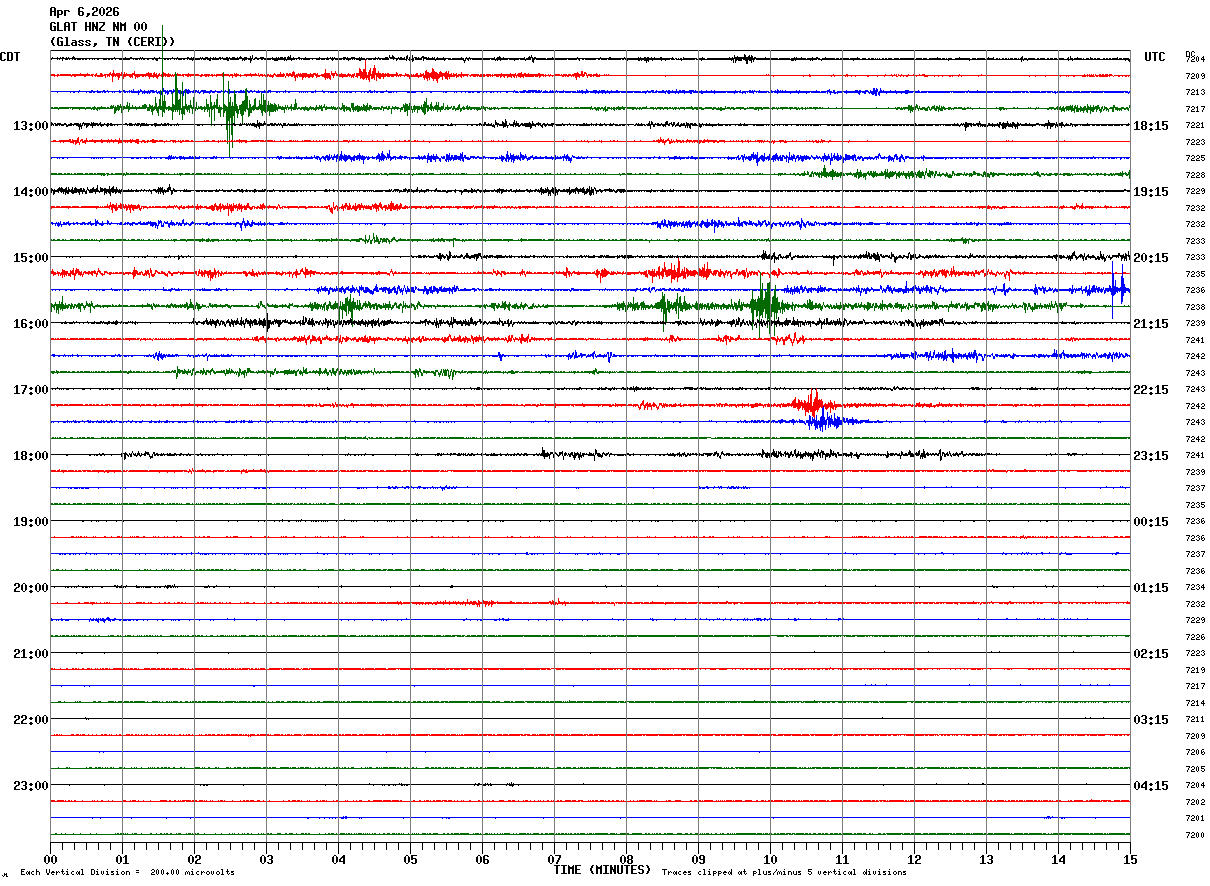Screen dimensions: 1210x886
Task: Select the 7200 DC offset value
Action: pos(1194,835)
